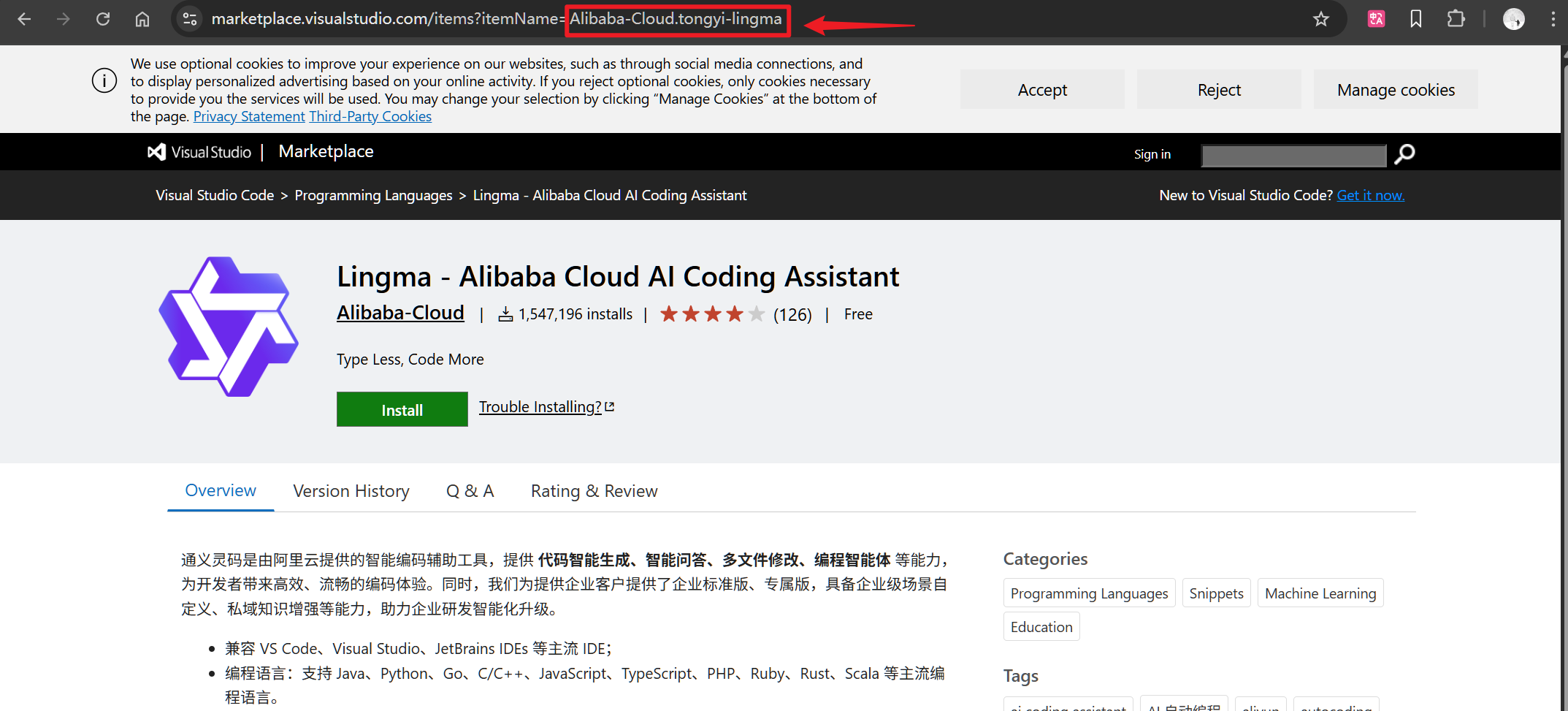Click the browser forward arrow
Viewport: 1568px width, 711px height.
point(64,19)
